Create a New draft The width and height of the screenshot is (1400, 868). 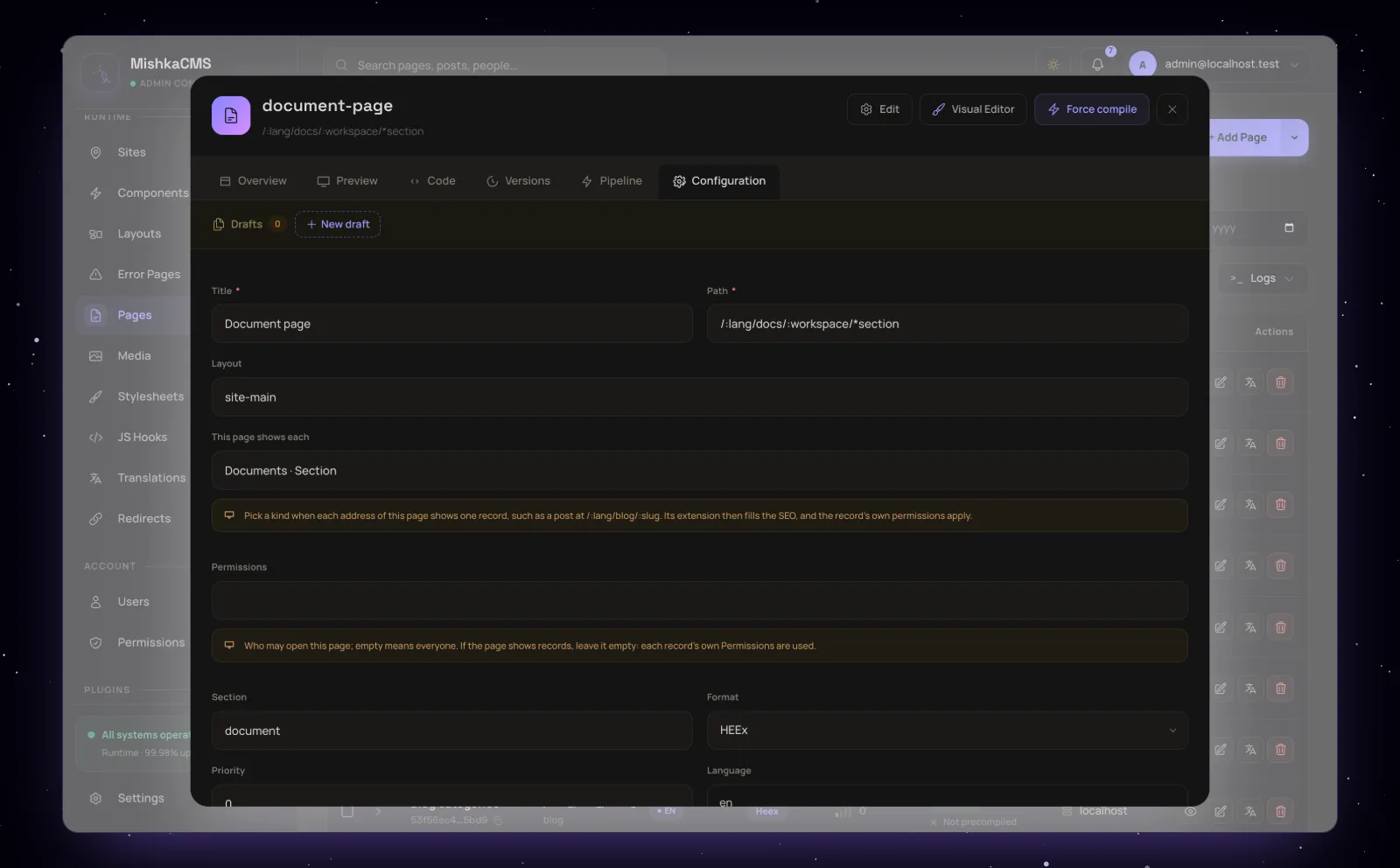[x=338, y=224]
